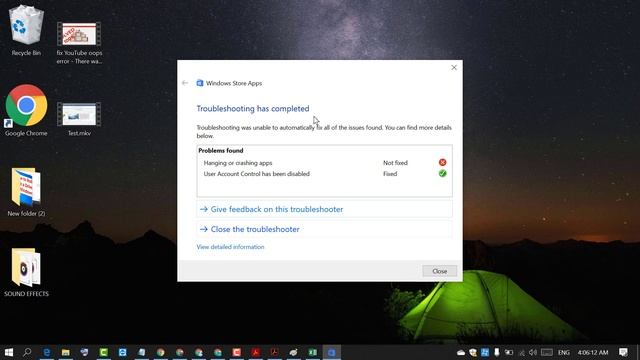
Task: Select the Recycle Bin desktop icon
Action: click(26, 31)
